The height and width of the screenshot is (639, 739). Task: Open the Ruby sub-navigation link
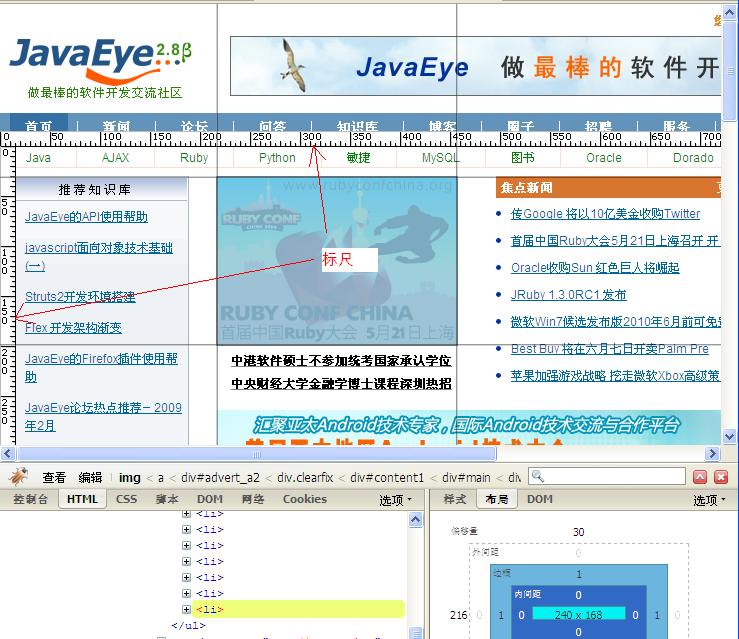click(194, 158)
